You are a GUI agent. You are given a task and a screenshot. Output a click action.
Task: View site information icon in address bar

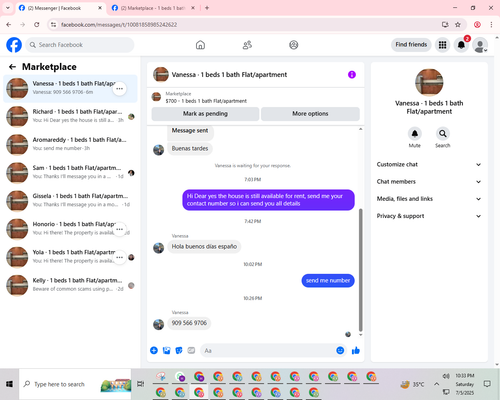(x=53, y=25)
